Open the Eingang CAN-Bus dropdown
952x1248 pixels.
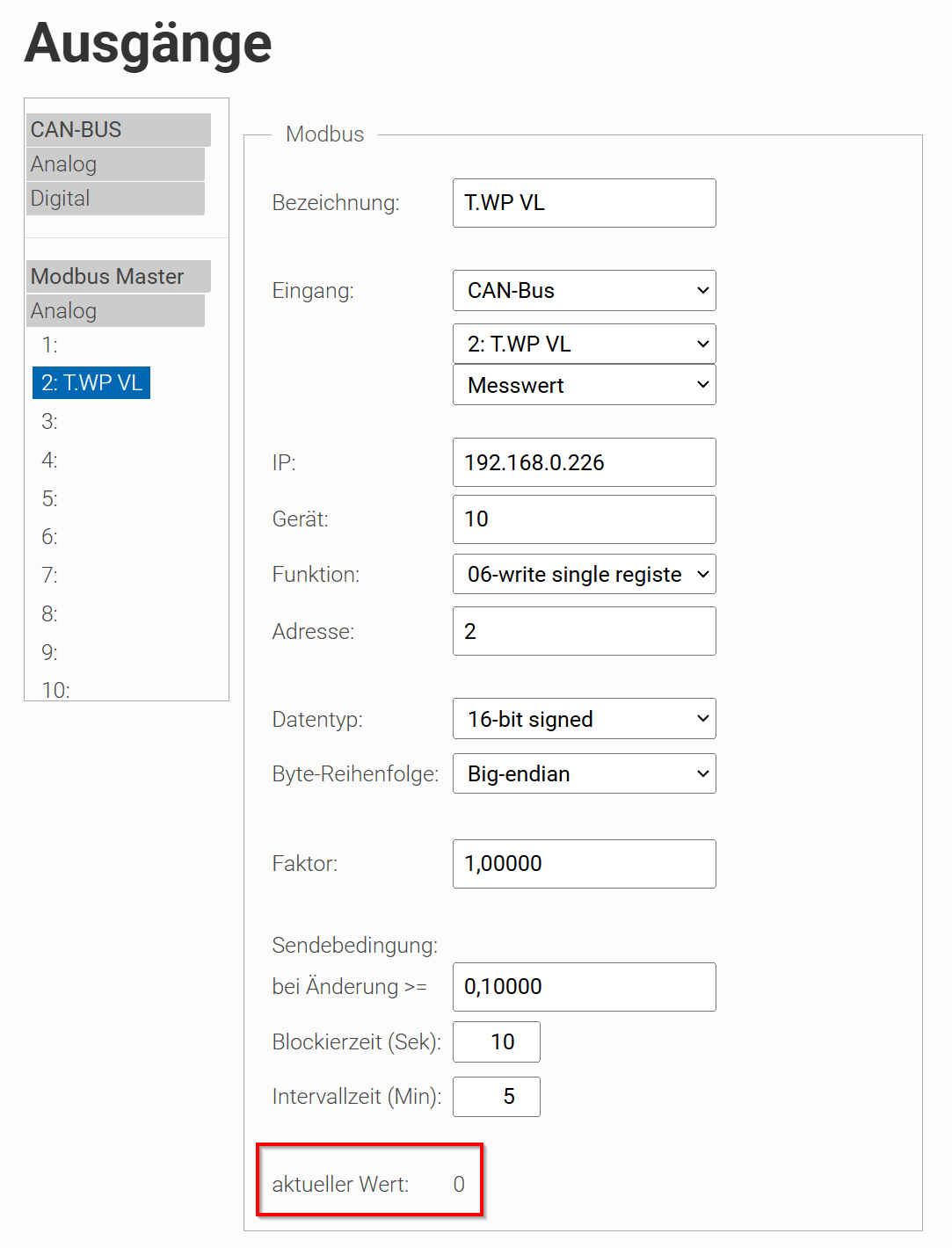584,291
